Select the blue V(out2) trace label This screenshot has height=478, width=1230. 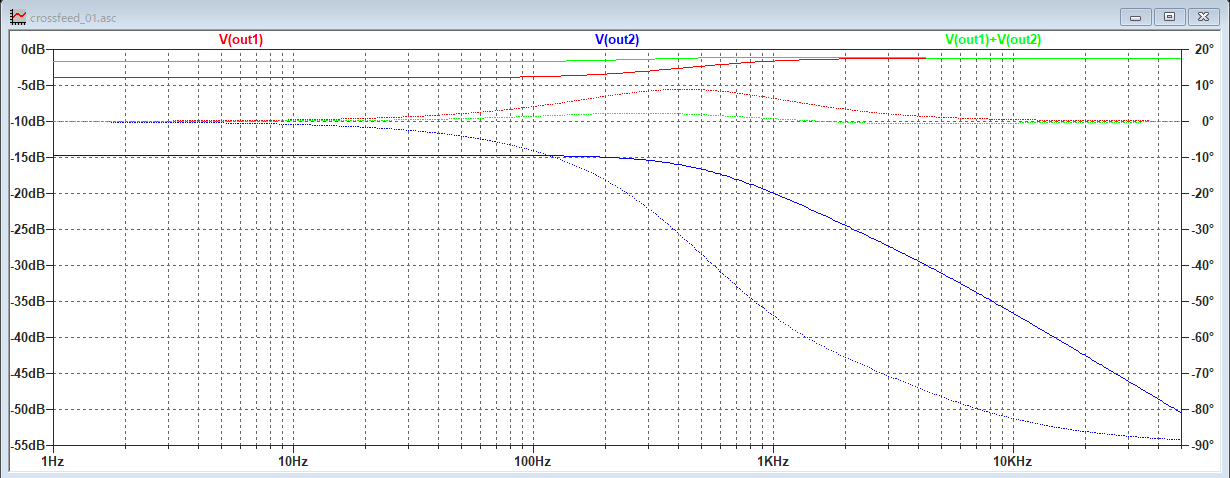click(617, 39)
